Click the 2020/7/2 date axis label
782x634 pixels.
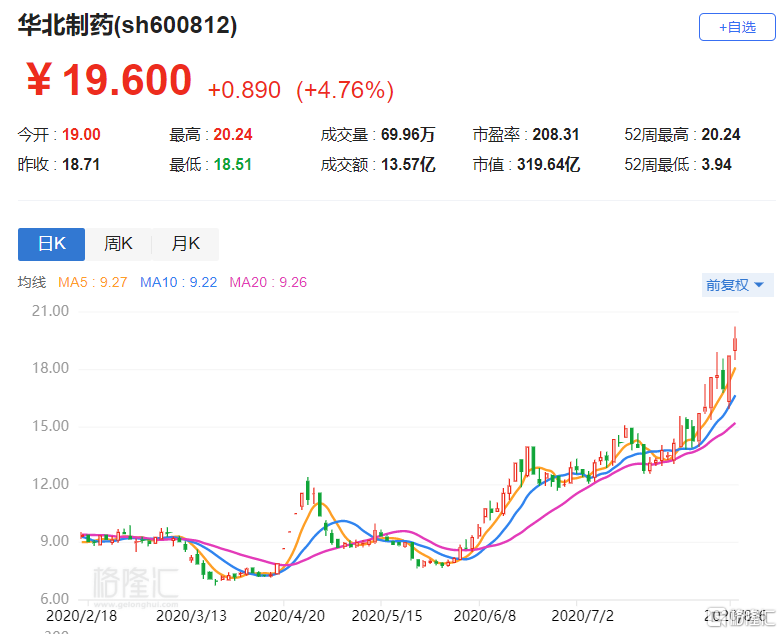(582, 616)
